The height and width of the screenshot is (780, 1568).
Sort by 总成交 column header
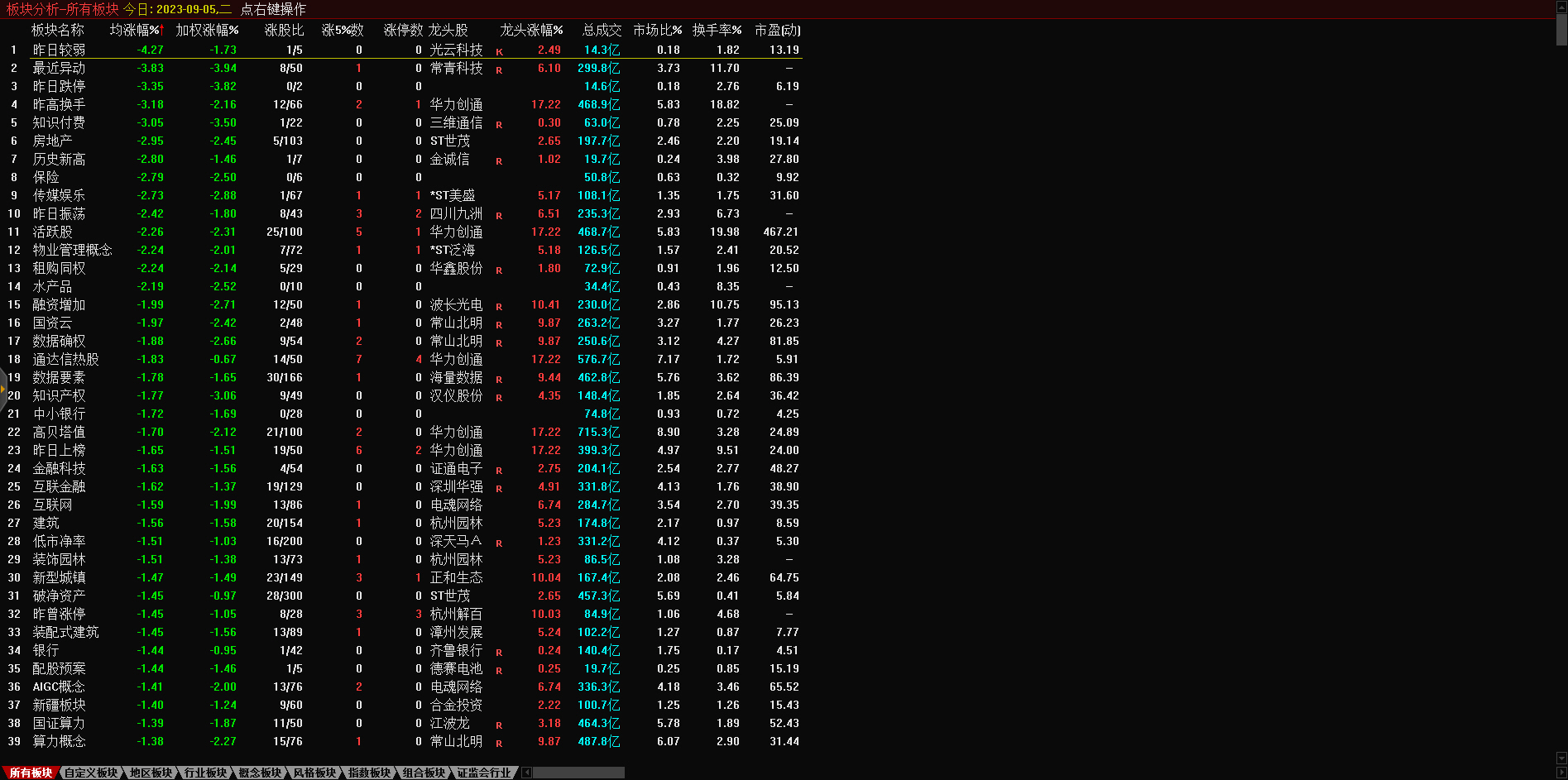pyautogui.click(x=602, y=31)
